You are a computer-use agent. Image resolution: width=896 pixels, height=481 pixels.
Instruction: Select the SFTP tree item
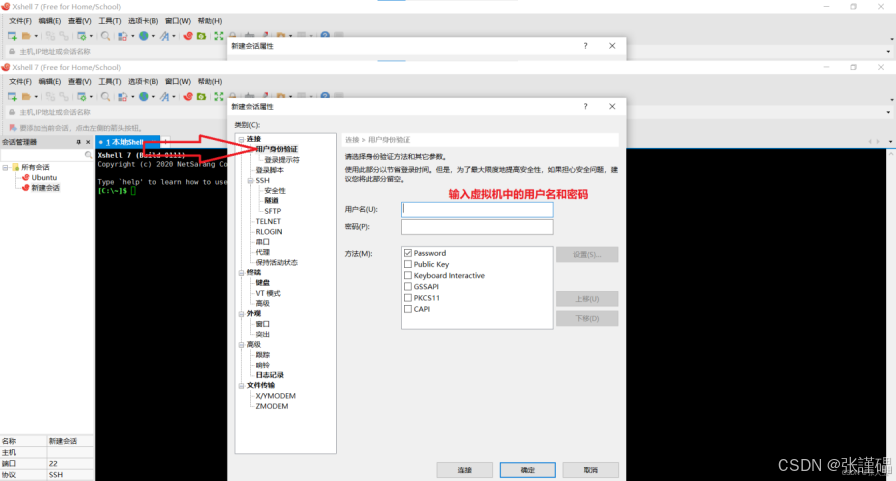click(x=273, y=211)
